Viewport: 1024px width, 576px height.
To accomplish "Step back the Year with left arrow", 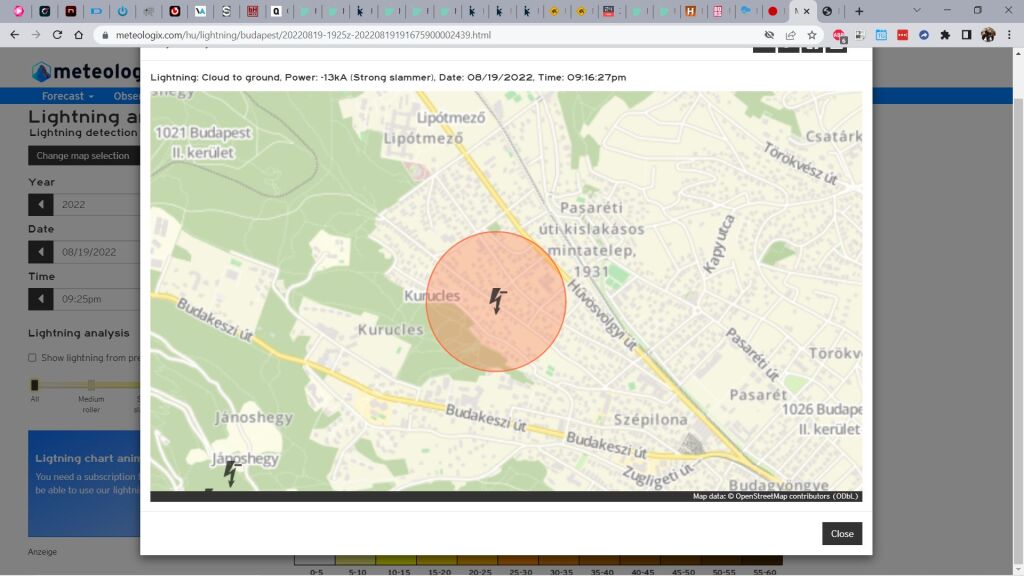I will (41, 205).
